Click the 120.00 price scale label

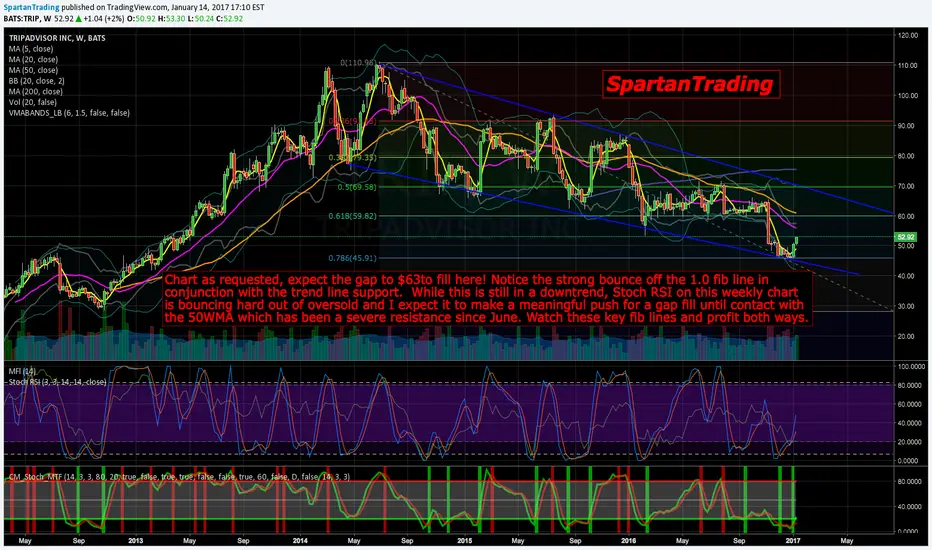[908, 36]
